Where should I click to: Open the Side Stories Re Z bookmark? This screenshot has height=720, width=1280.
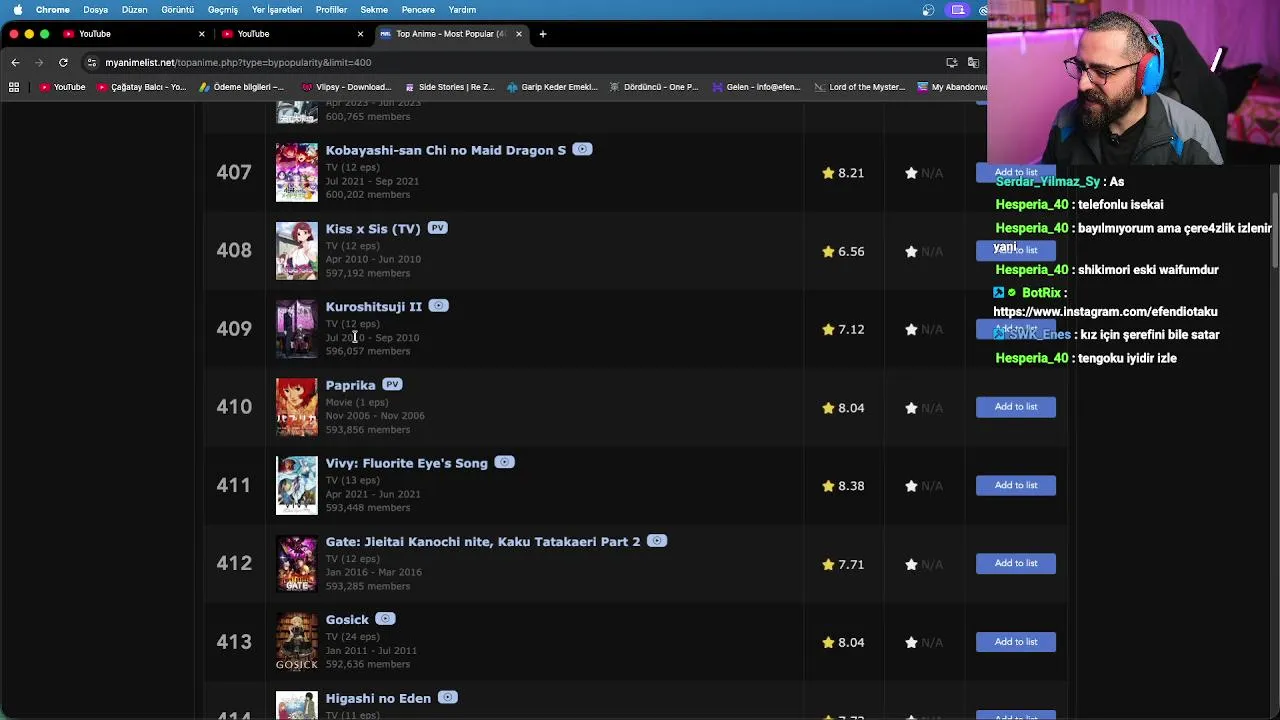pos(449,87)
